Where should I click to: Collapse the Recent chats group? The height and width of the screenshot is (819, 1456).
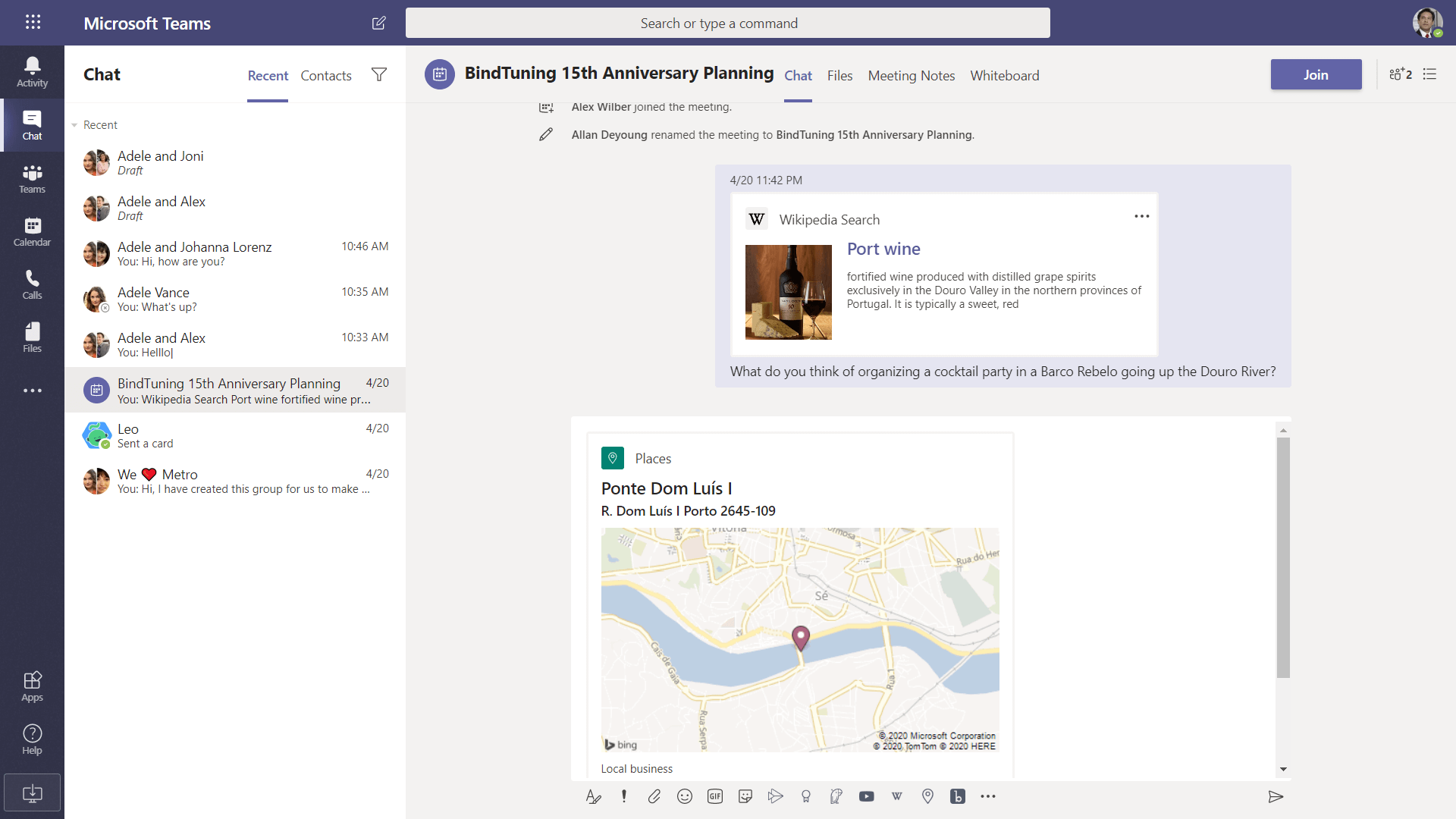click(x=74, y=125)
